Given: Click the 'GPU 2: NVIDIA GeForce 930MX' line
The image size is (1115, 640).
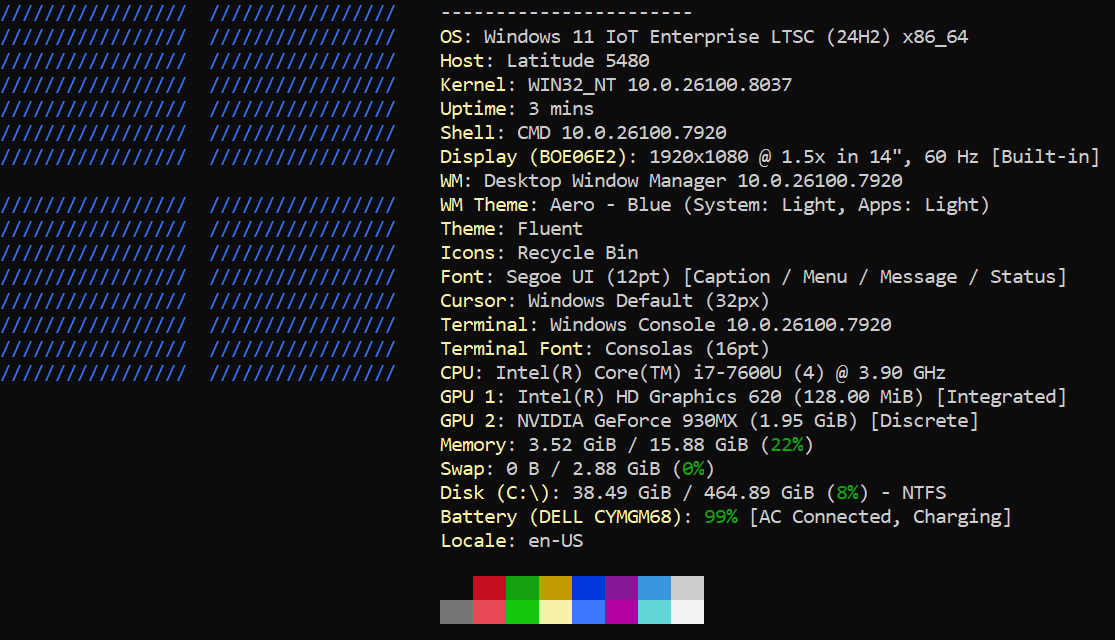Looking at the screenshot, I should pyautogui.click(x=710, y=421).
